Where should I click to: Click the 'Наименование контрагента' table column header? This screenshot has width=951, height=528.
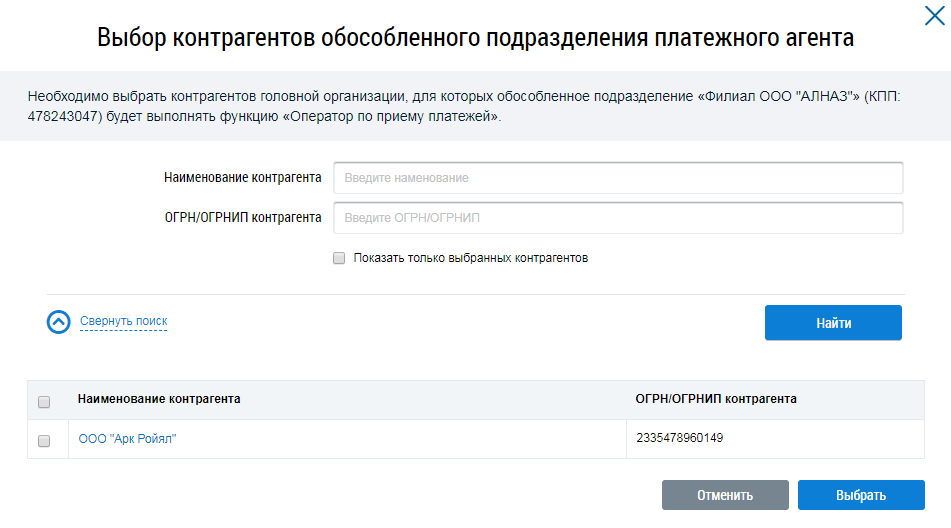coord(159,399)
